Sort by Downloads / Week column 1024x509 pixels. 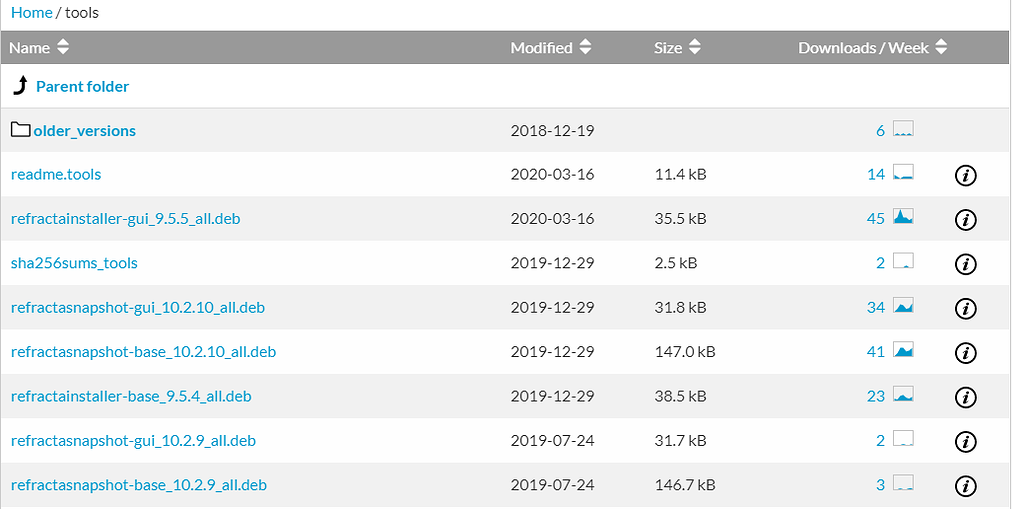click(x=872, y=48)
